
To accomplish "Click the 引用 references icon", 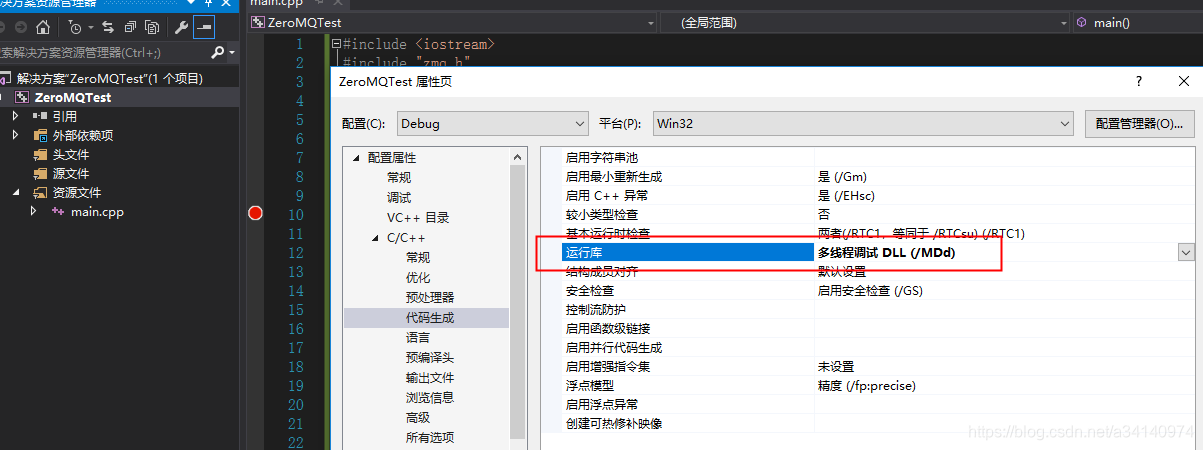I will [x=41, y=116].
